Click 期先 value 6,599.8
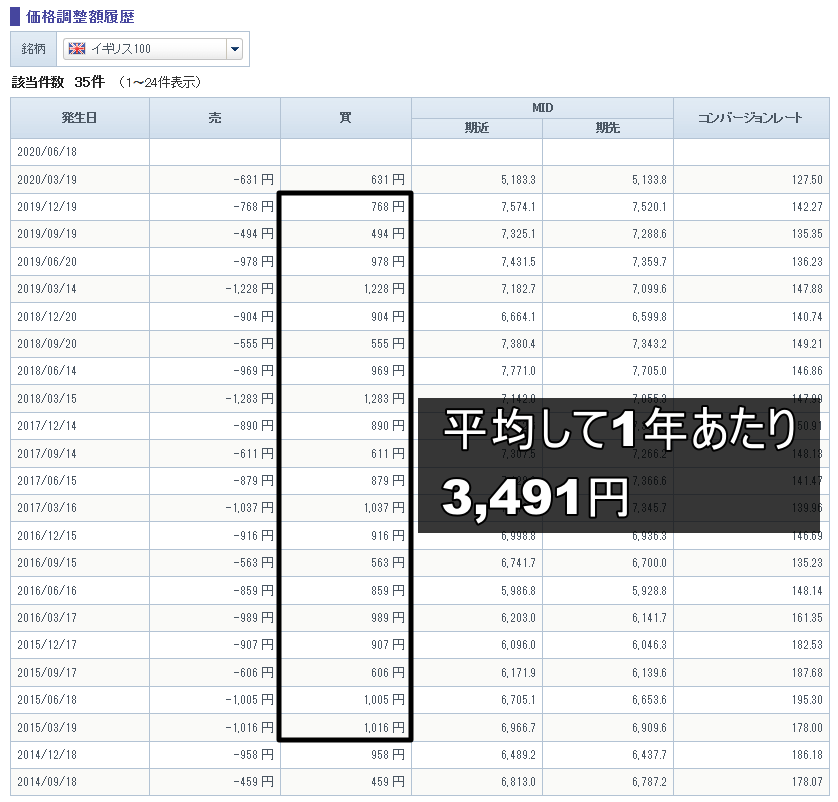 (x=649, y=317)
